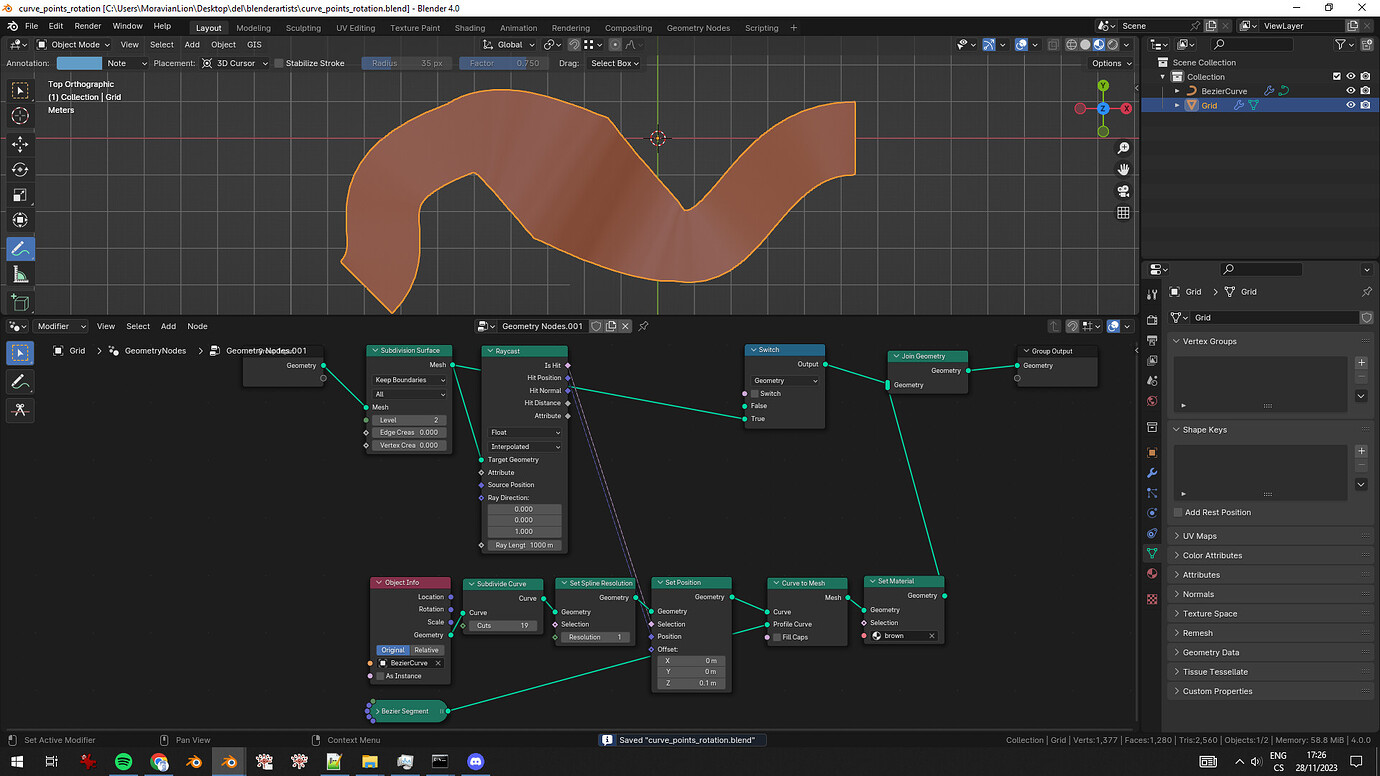This screenshot has height=776, width=1380.
Task: Switch to the Geometry Nodes workspace tab
Action: (x=698, y=27)
